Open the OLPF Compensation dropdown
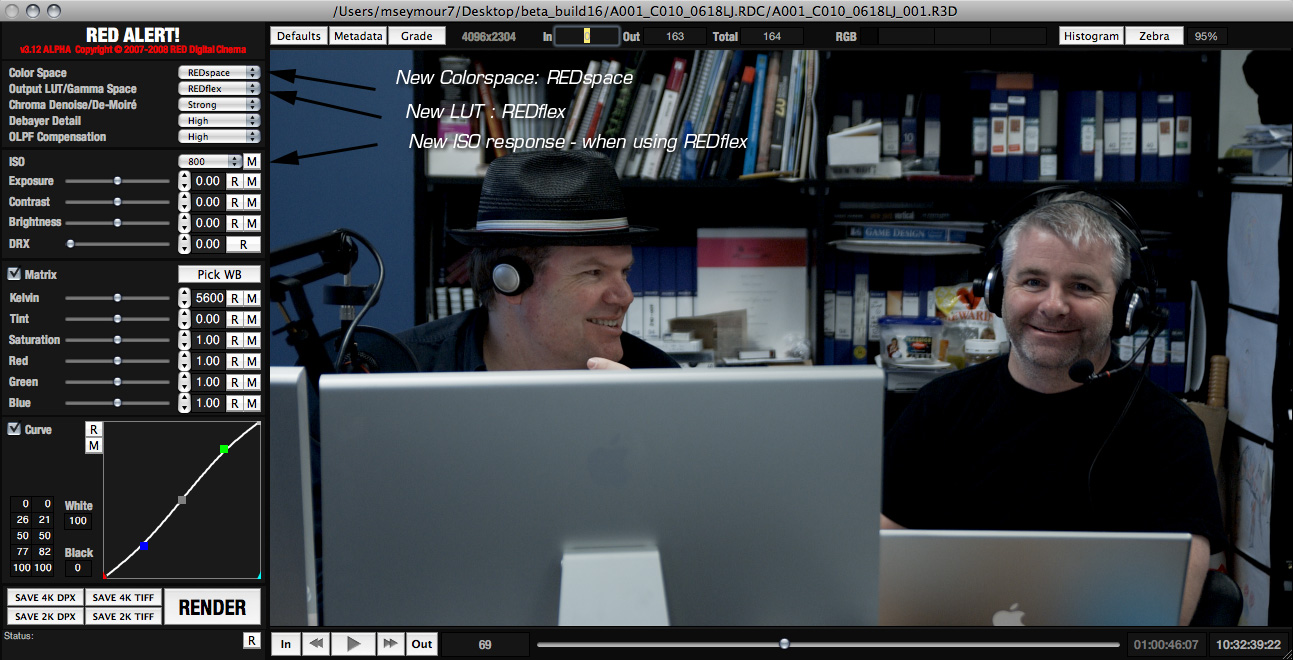 [219, 137]
